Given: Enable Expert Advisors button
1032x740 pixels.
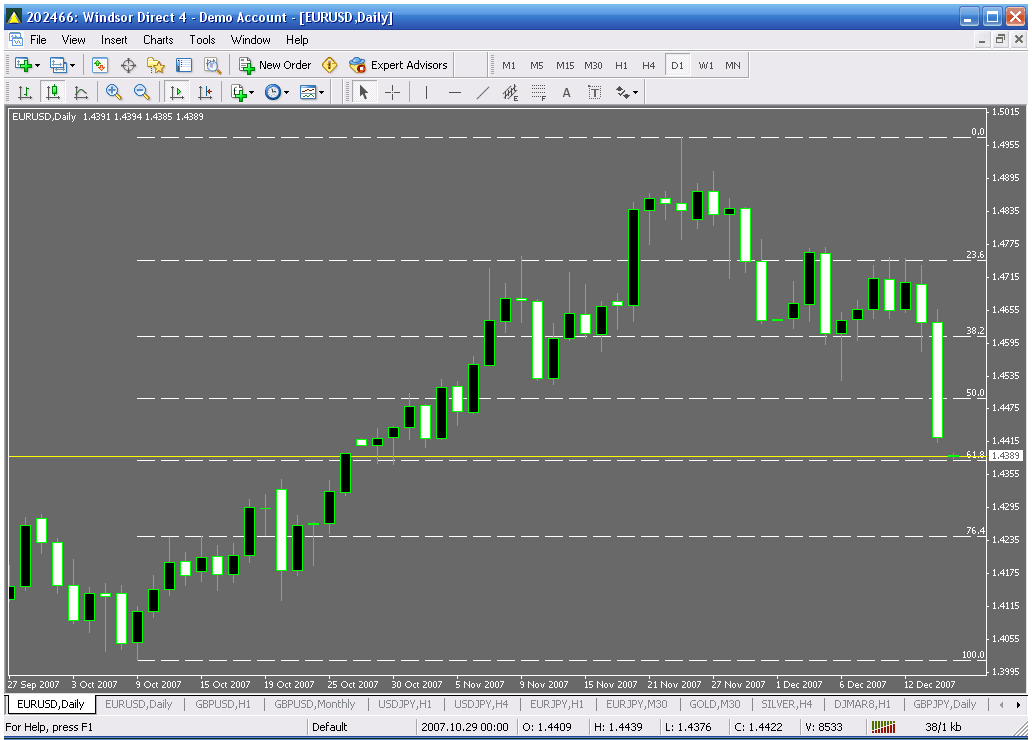Looking at the screenshot, I should [398, 65].
